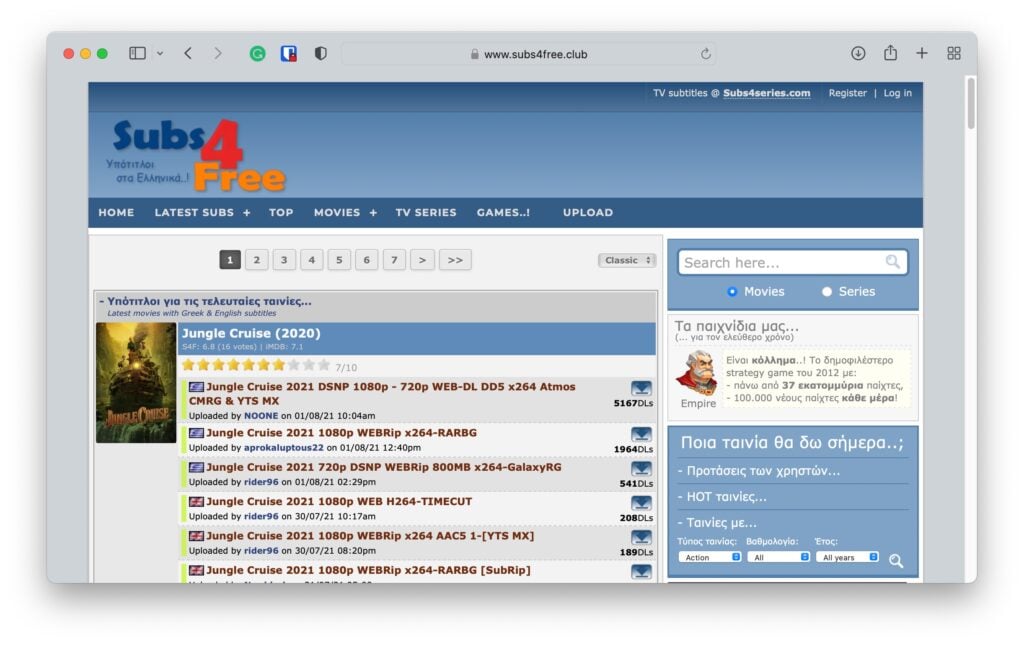Open the Classic view dropdown
Image resolution: width=1024 pixels, height=645 pixels.
627,260
